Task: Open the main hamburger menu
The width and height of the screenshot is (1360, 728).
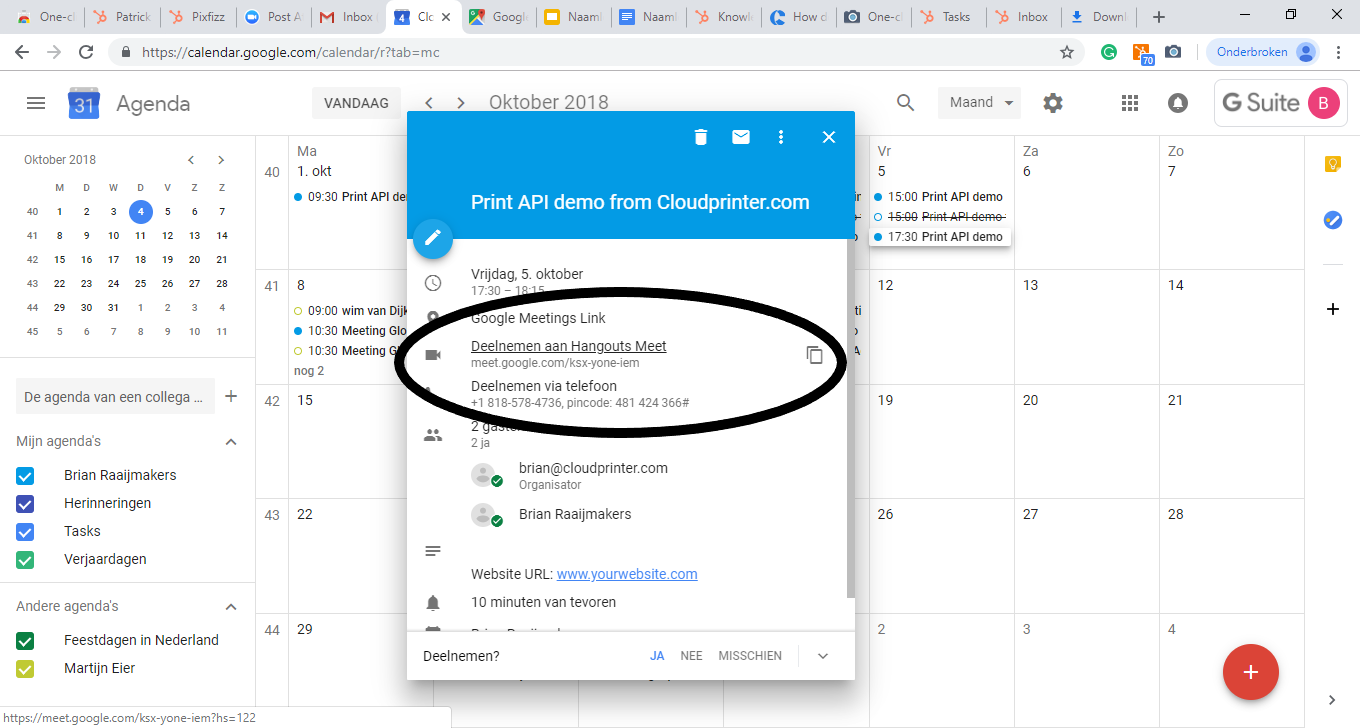Action: click(x=36, y=103)
